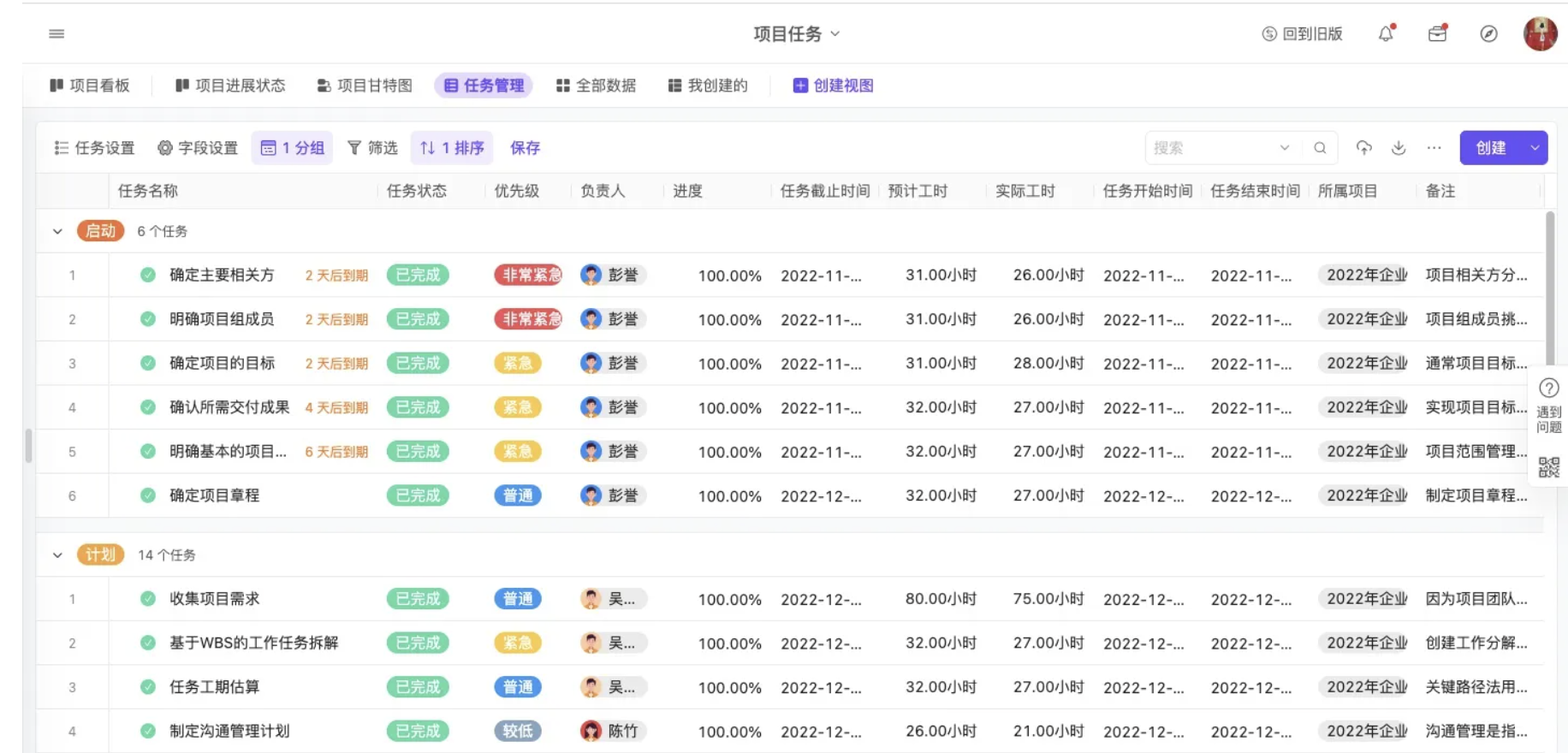Viewport: 1568px width, 753px height.
Task: Click the download export icon
Action: coord(1399,148)
